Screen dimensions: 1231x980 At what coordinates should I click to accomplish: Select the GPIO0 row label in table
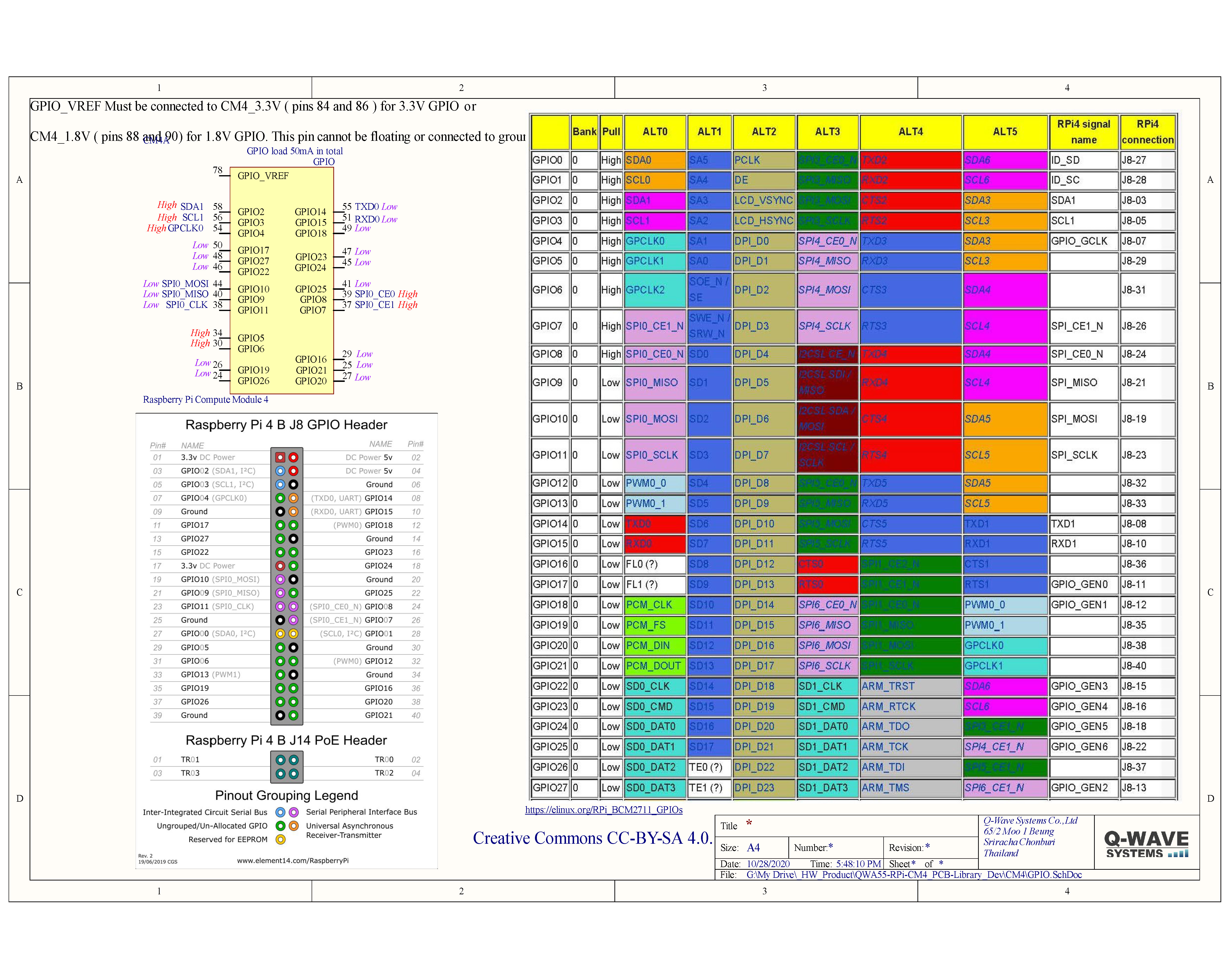pyautogui.click(x=550, y=160)
